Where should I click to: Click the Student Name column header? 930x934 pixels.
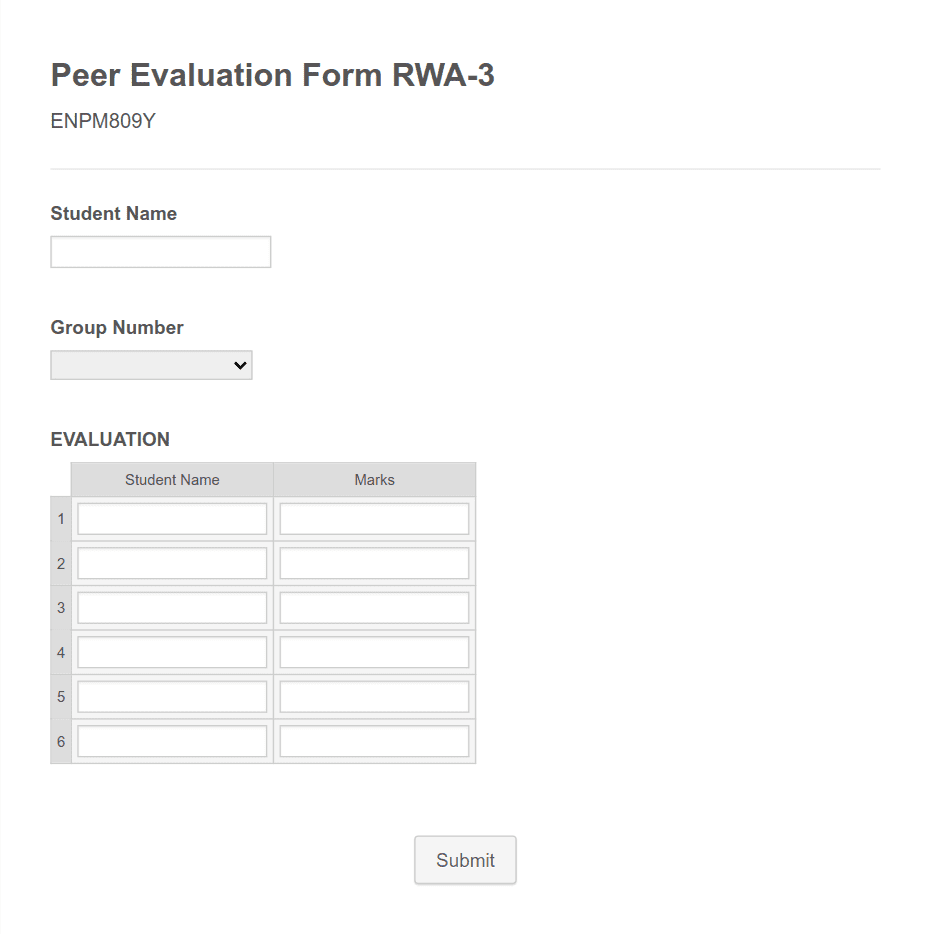coord(171,479)
